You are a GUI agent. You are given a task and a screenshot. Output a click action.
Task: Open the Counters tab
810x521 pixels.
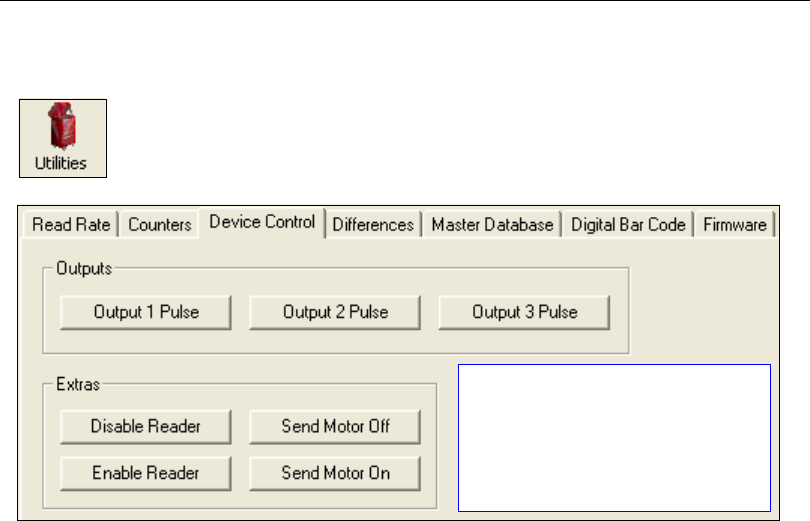pos(159,225)
